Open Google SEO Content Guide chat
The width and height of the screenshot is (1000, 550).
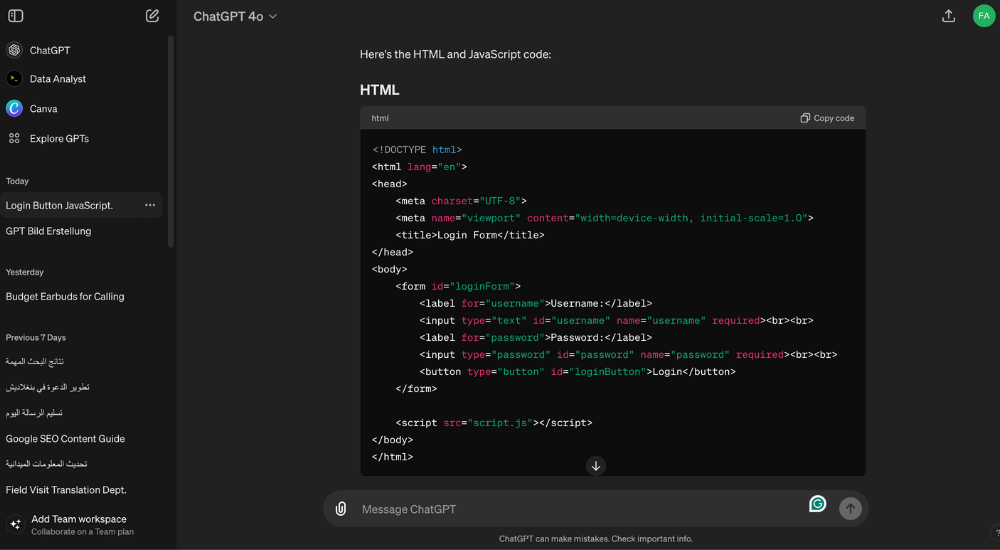(x=65, y=439)
